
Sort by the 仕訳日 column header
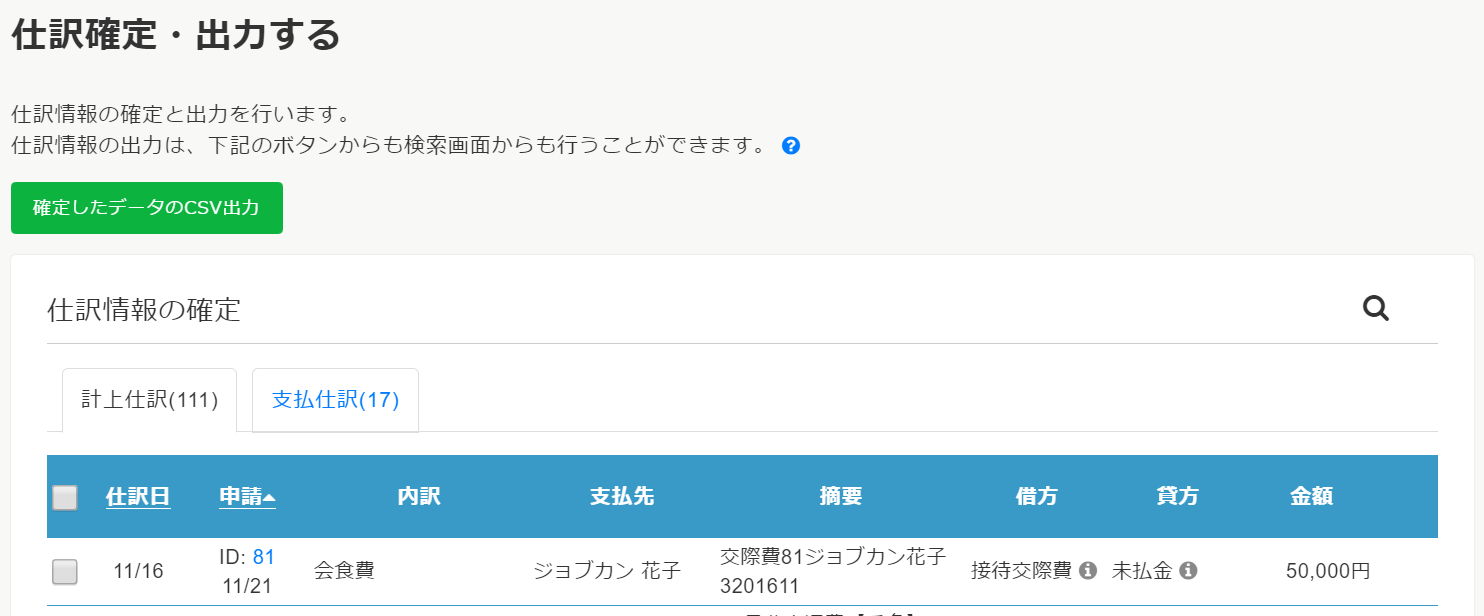(138, 496)
